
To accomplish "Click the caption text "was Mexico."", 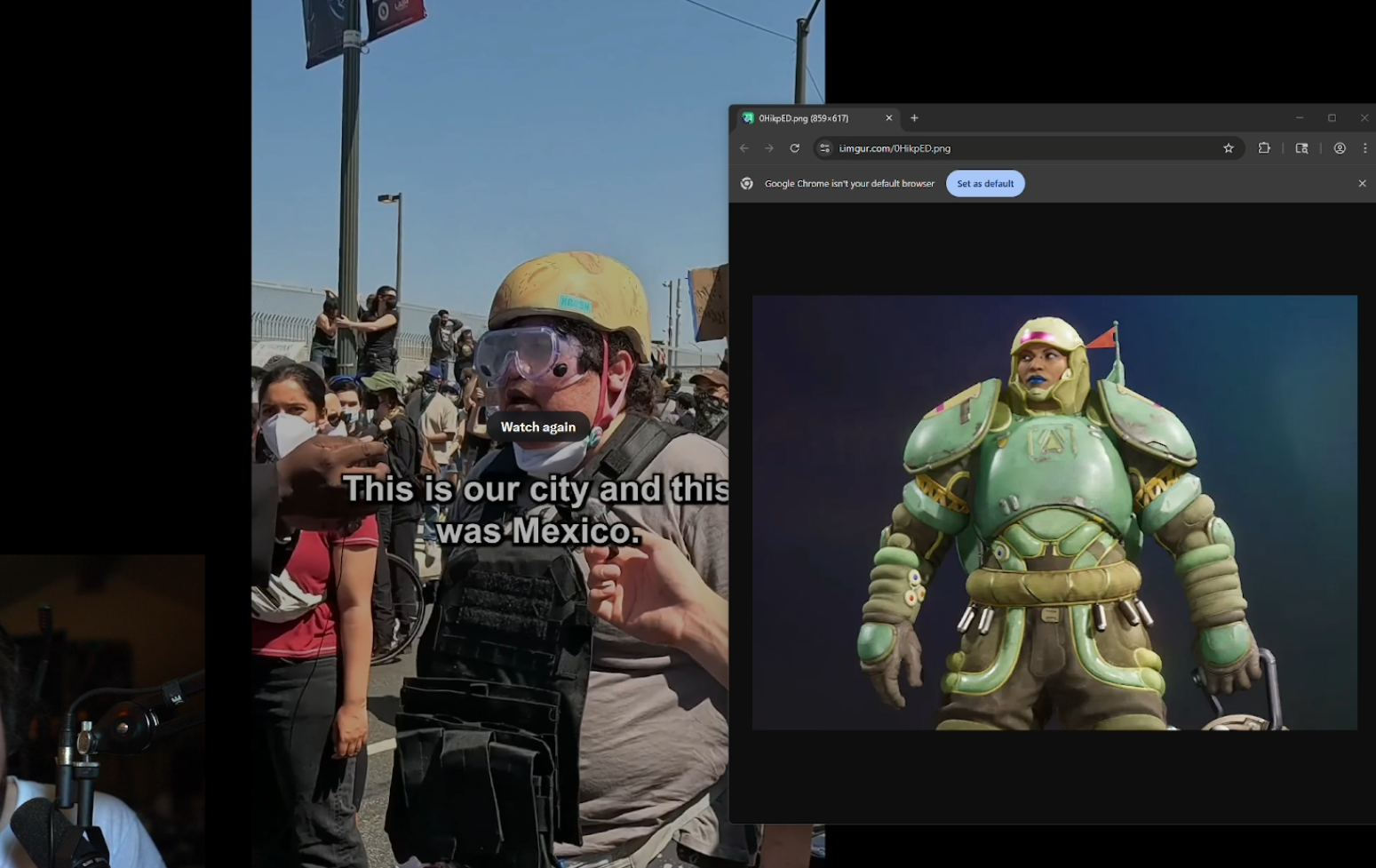I will pos(538,531).
